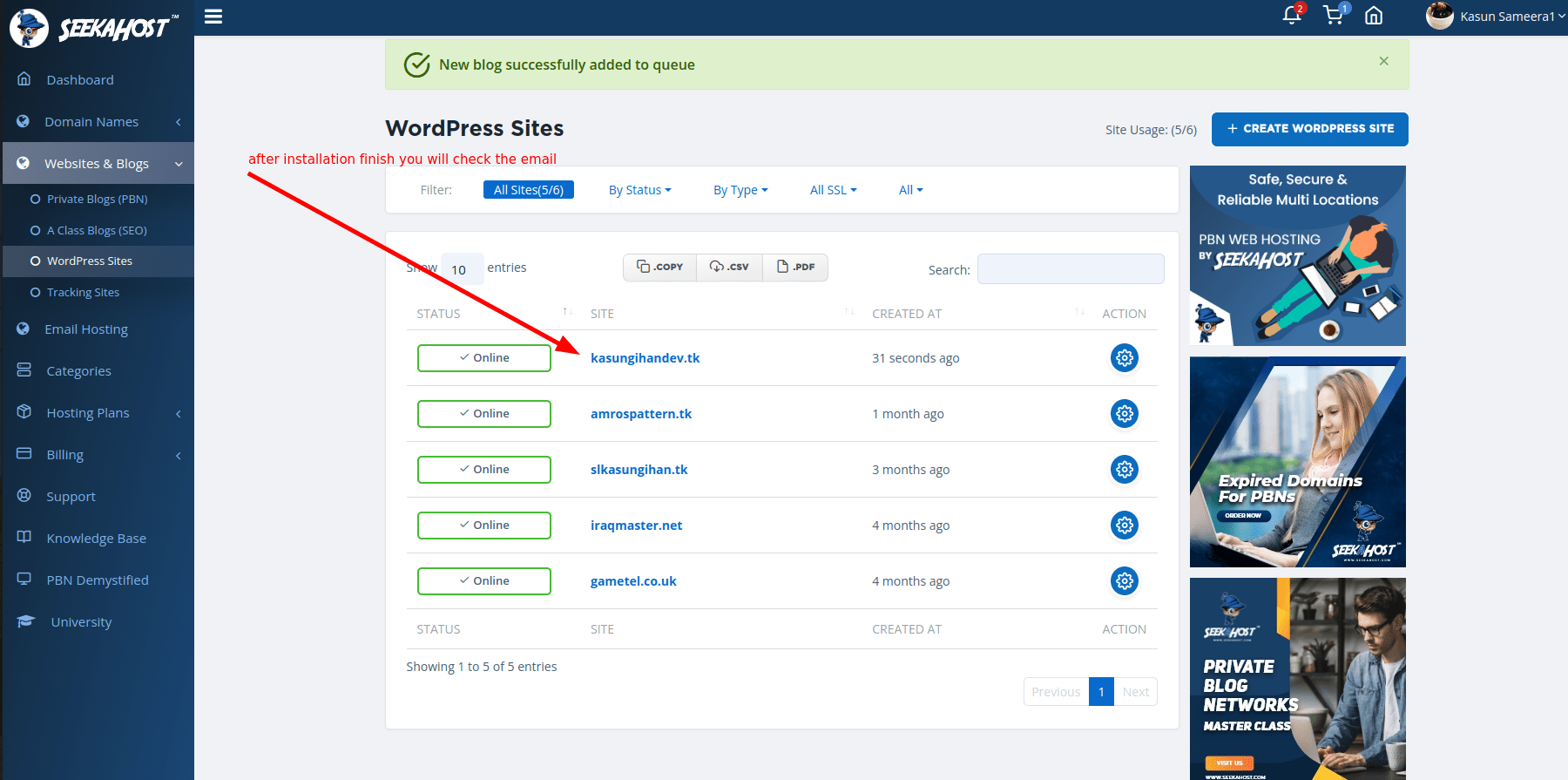Click Online status of amrospattern.tk
The image size is (1568, 780).
tap(484, 414)
